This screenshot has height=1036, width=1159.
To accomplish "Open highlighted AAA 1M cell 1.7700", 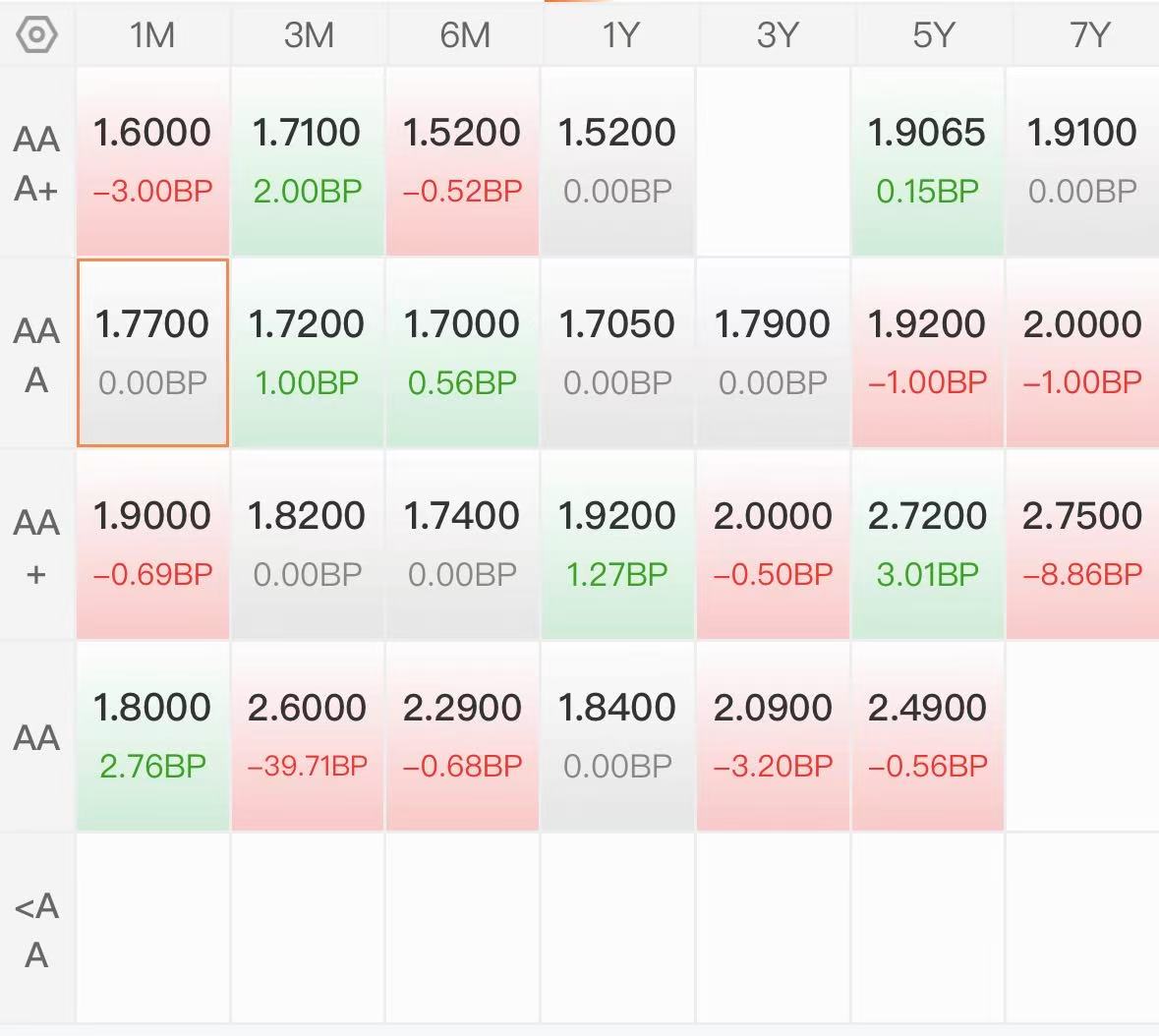I will (152, 353).
